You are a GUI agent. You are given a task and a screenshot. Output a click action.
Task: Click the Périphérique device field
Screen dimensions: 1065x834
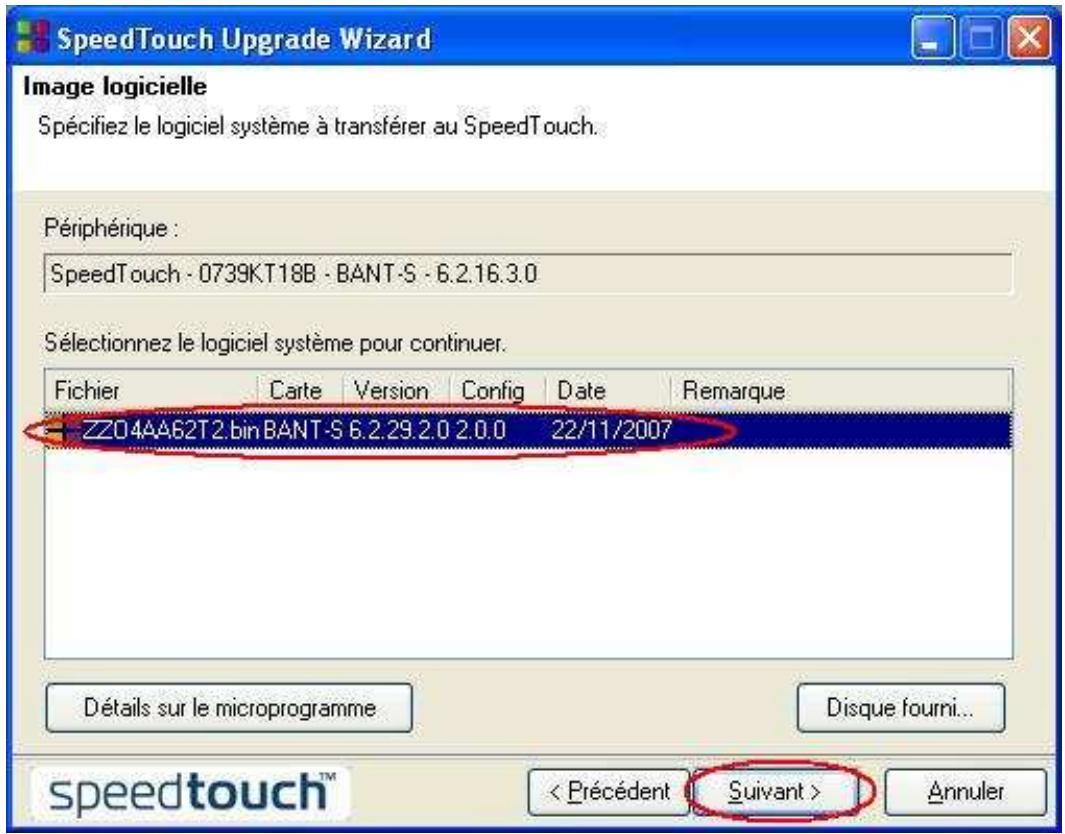click(528, 274)
